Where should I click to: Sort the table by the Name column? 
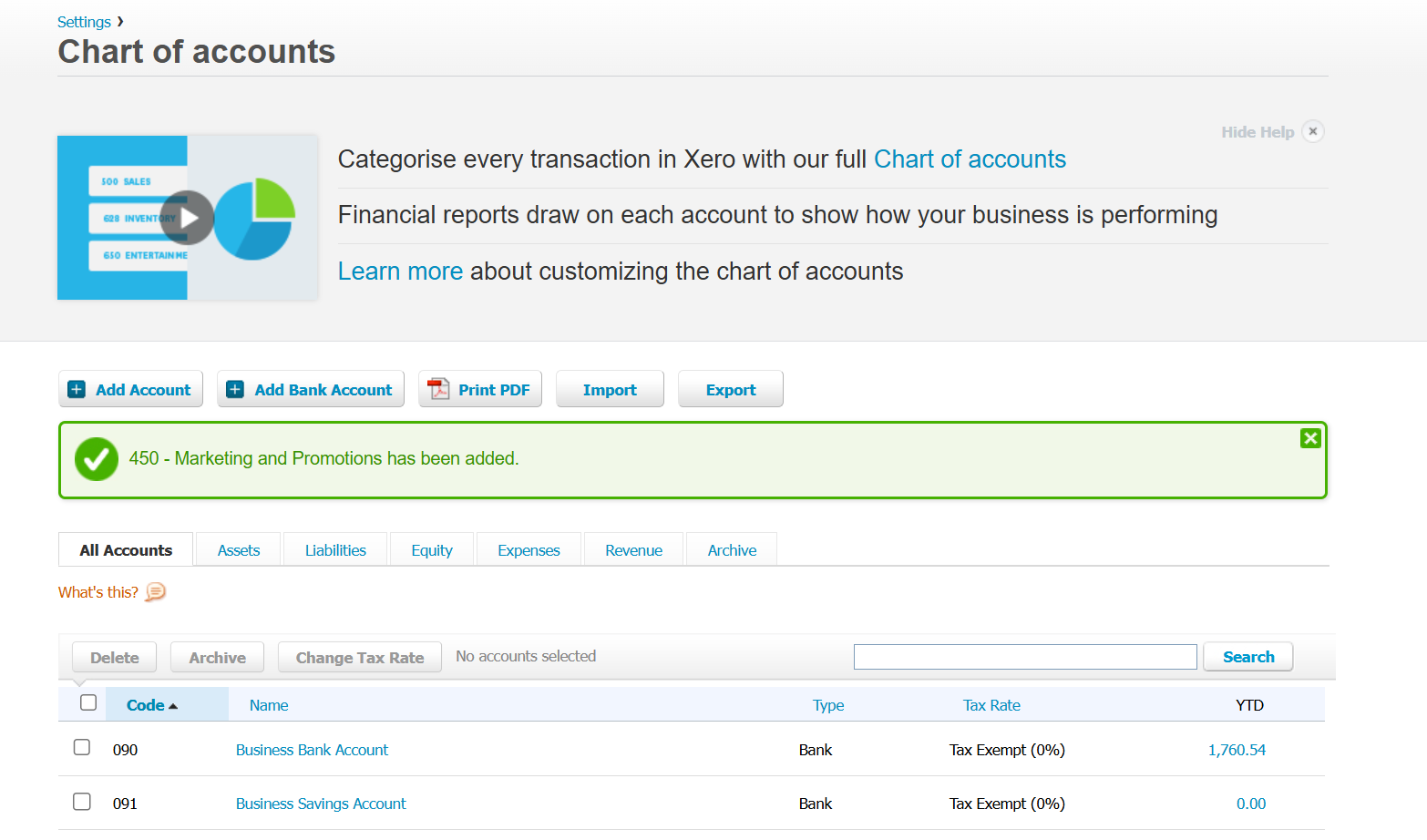[x=269, y=705]
